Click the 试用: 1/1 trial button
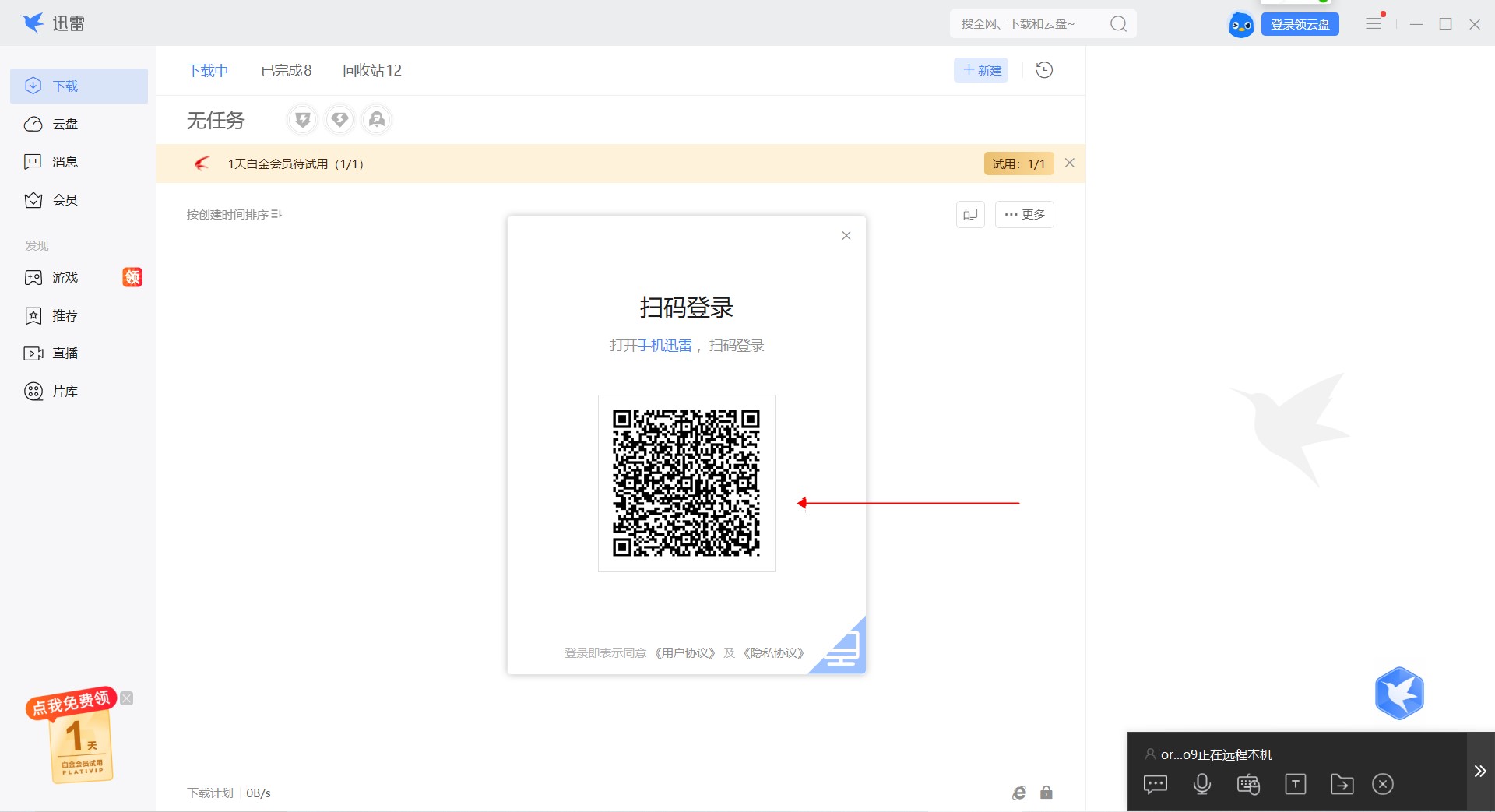This screenshot has width=1495, height=812. [1018, 163]
